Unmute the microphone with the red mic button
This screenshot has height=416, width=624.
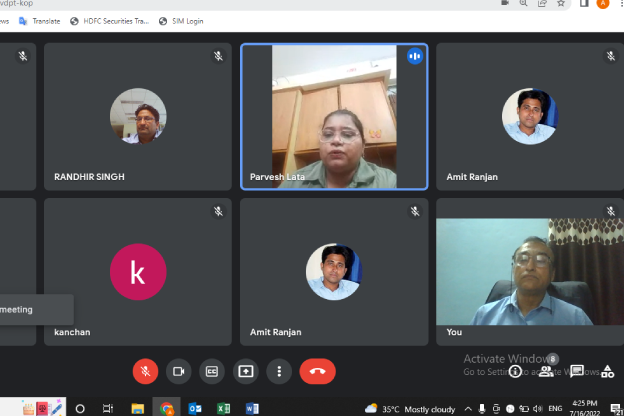point(145,371)
